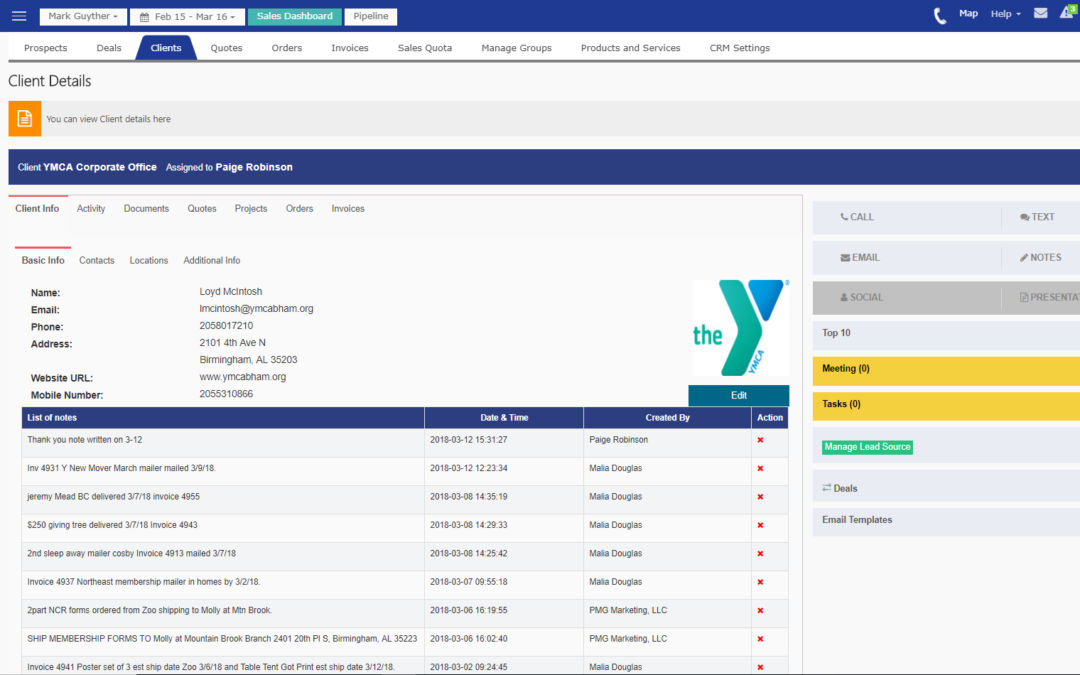
Task: Select the Contacts sub-tab
Action: click(x=97, y=260)
